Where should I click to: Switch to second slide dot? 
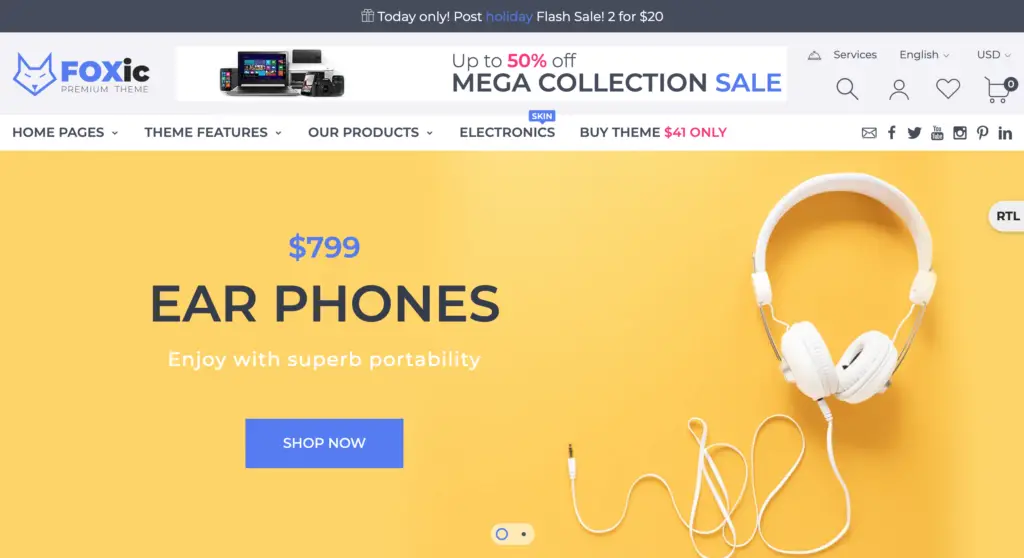(524, 534)
